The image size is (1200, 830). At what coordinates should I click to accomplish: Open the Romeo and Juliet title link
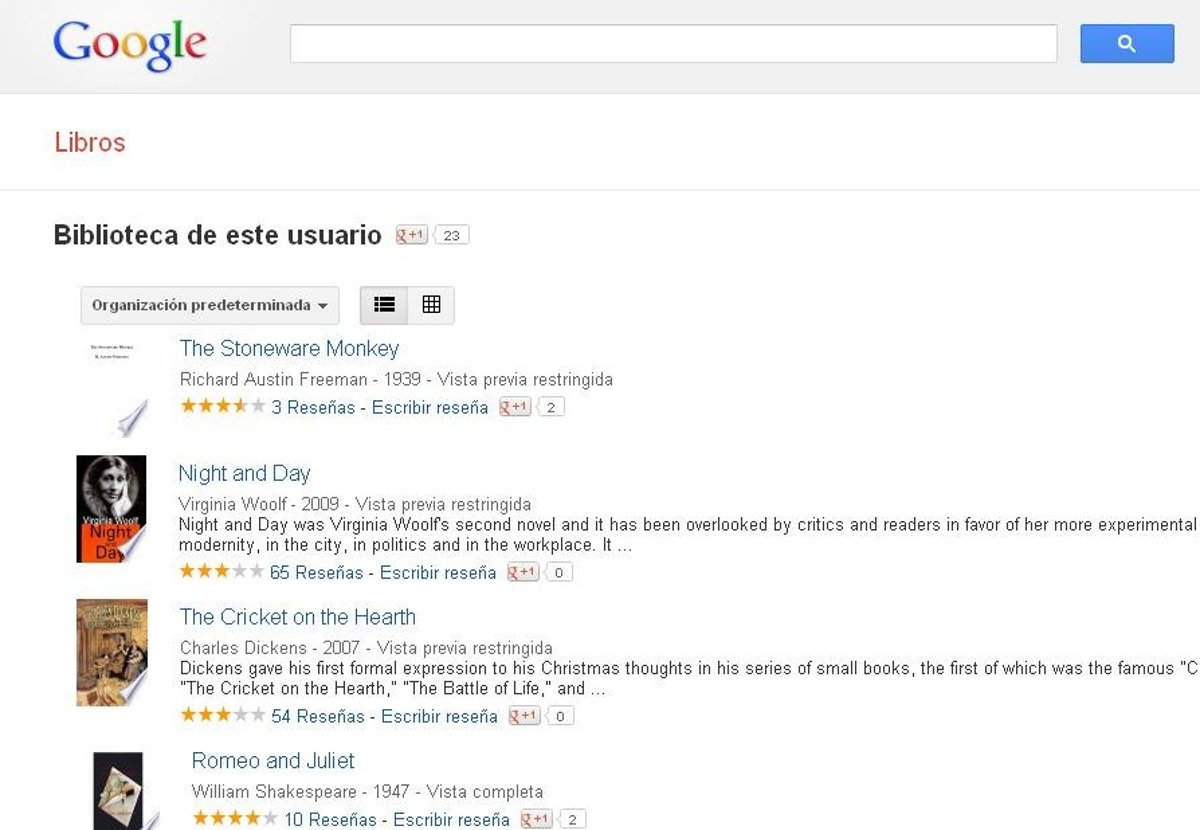[x=273, y=760]
